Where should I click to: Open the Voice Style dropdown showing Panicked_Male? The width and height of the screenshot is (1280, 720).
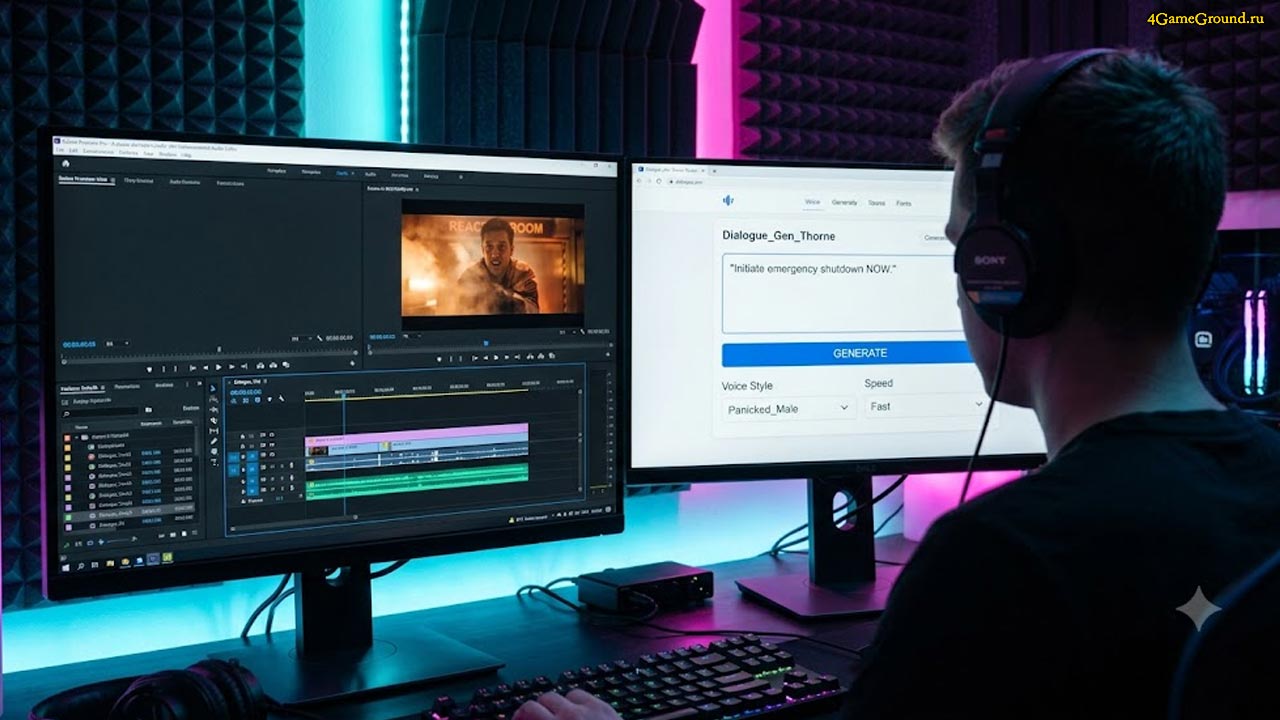click(x=788, y=408)
